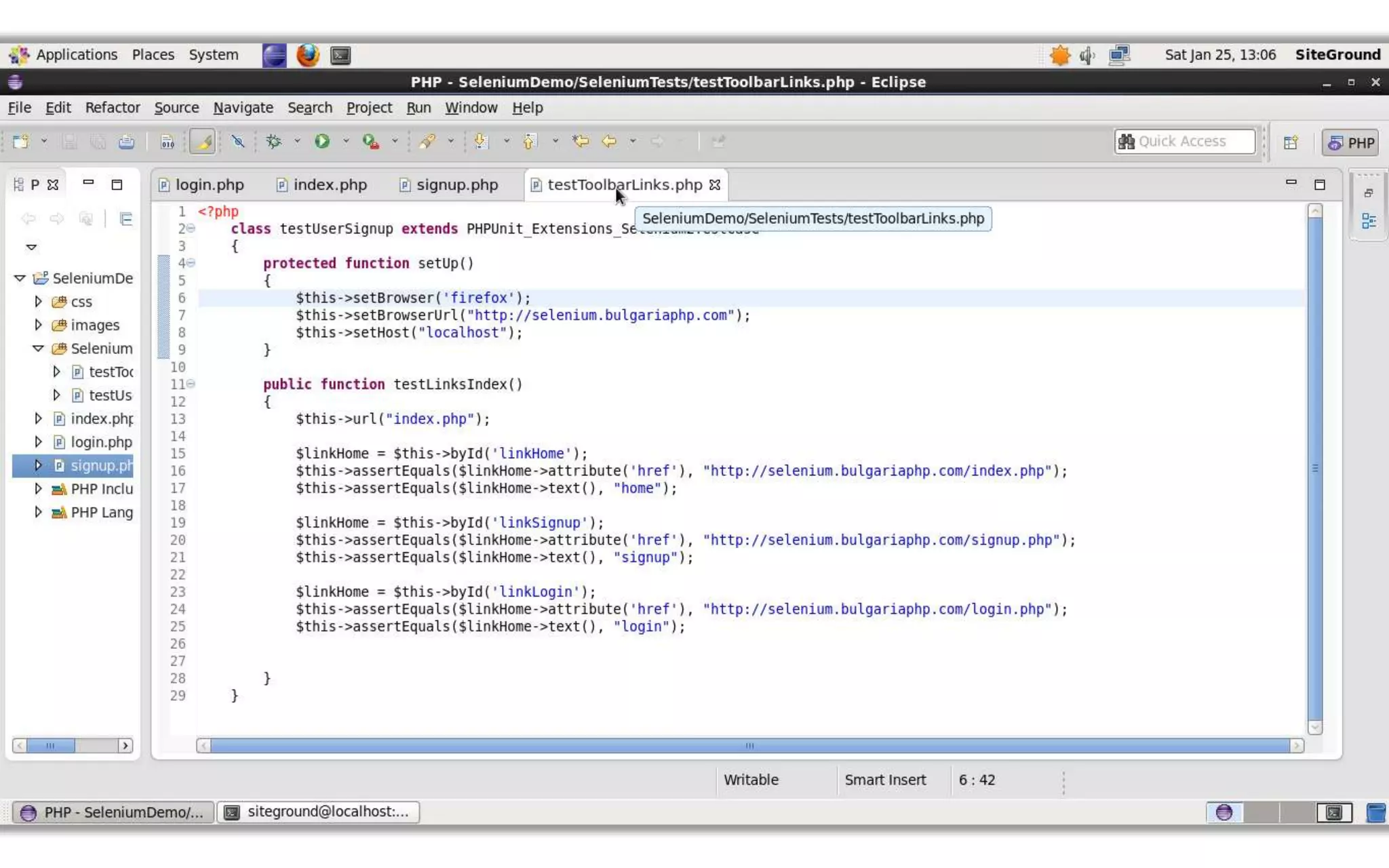Click Open Perspective icon beside PHP
This screenshot has height=868, width=1389.
(1291, 142)
